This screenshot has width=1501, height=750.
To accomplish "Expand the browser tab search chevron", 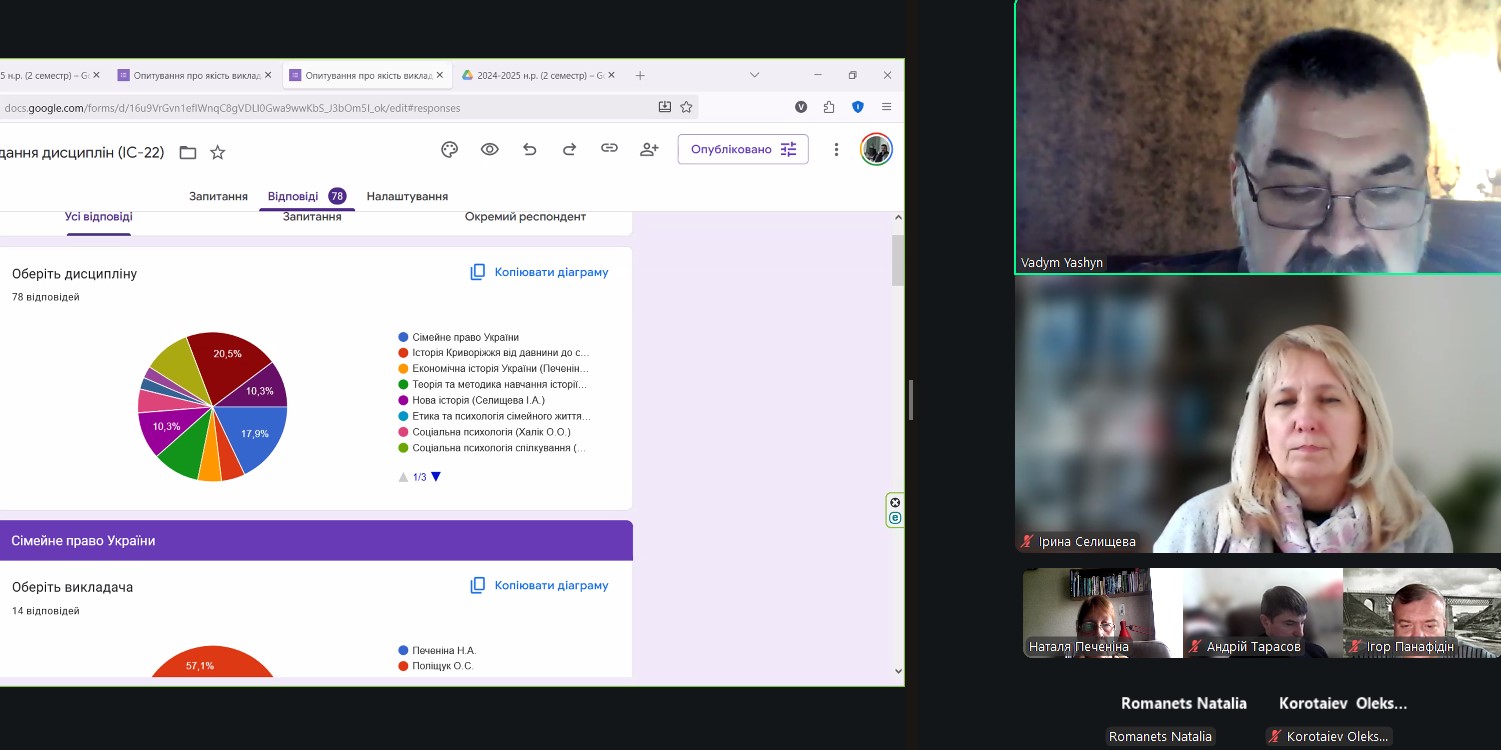I will [x=754, y=75].
